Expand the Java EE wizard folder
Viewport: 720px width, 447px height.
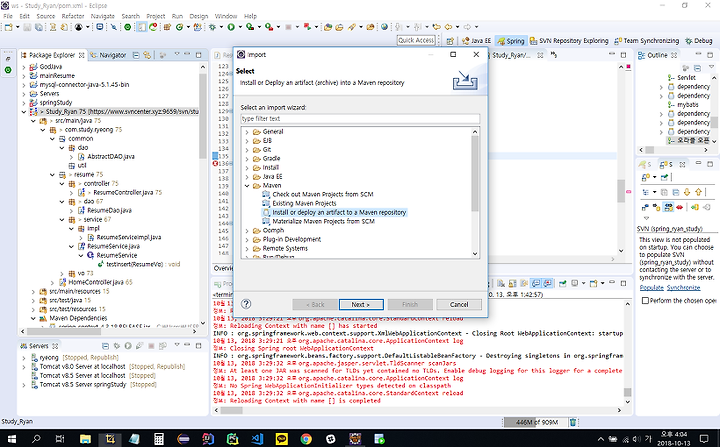tap(247, 177)
